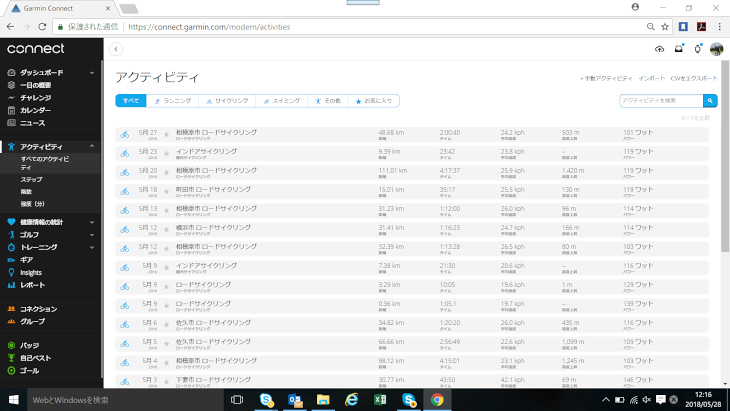730x411 pixels.
Task: Click the search magnifier button
Action: (710, 101)
